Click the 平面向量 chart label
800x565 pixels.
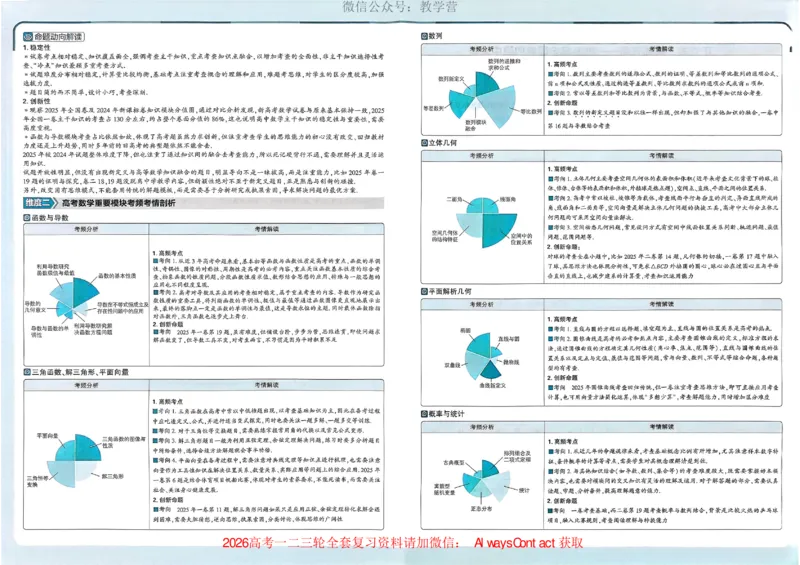coord(47,436)
